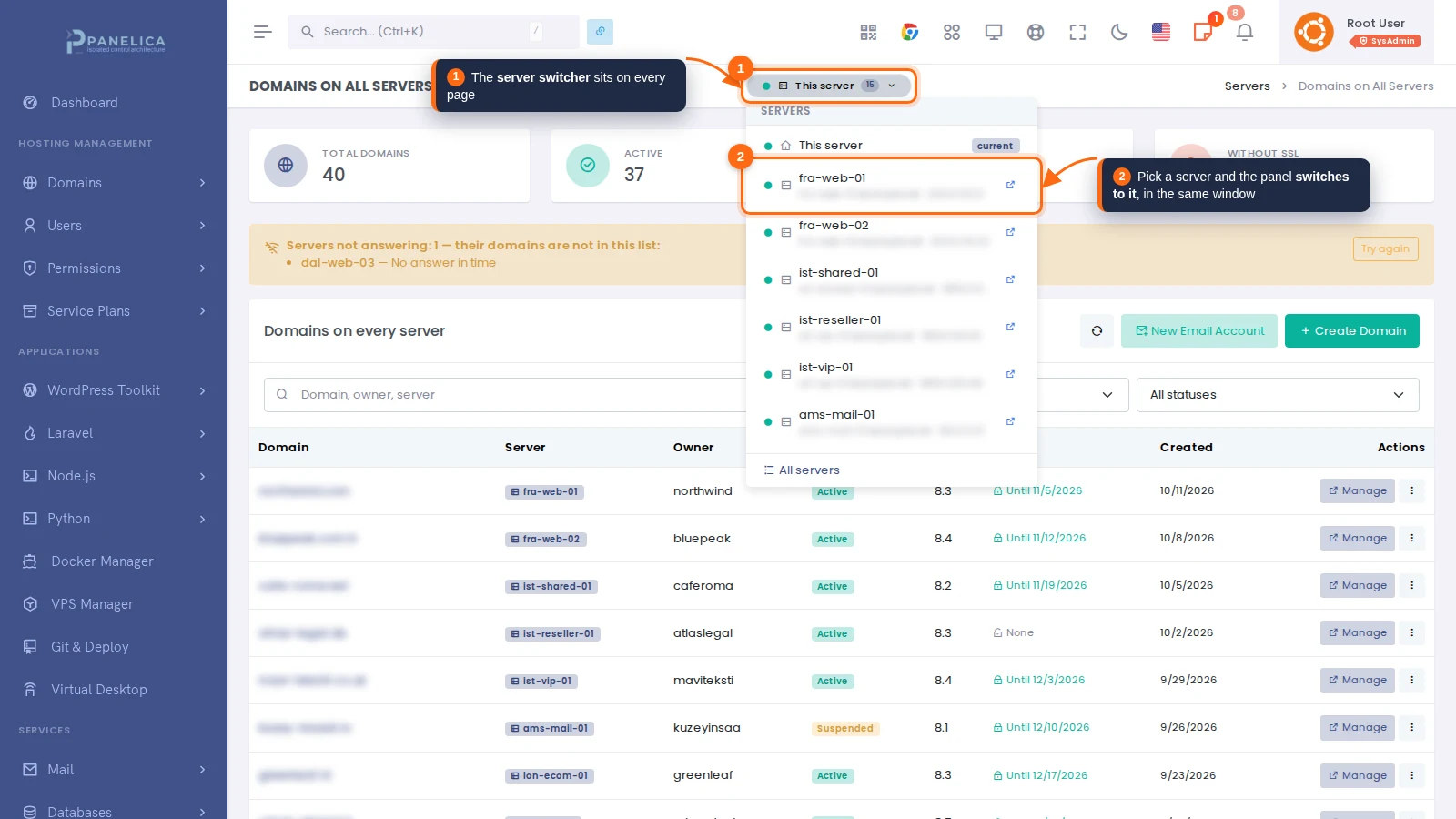Image resolution: width=1456 pixels, height=819 pixels.
Task: Click the Chrome browser icon in top bar
Action: [x=910, y=32]
